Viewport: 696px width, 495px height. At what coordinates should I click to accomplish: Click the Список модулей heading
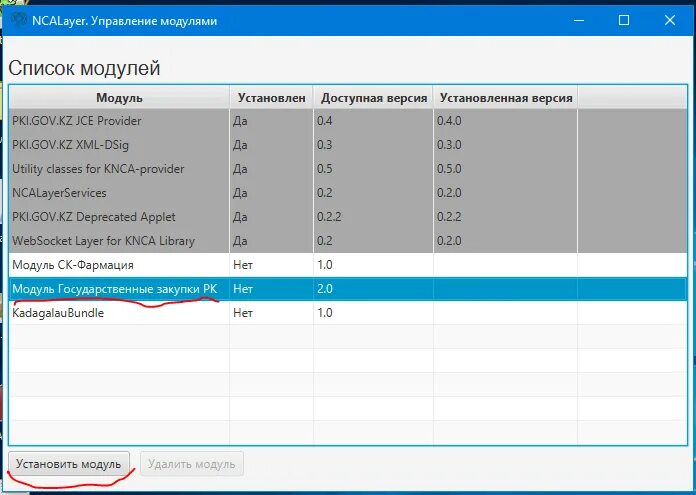pyautogui.click(x=84, y=68)
